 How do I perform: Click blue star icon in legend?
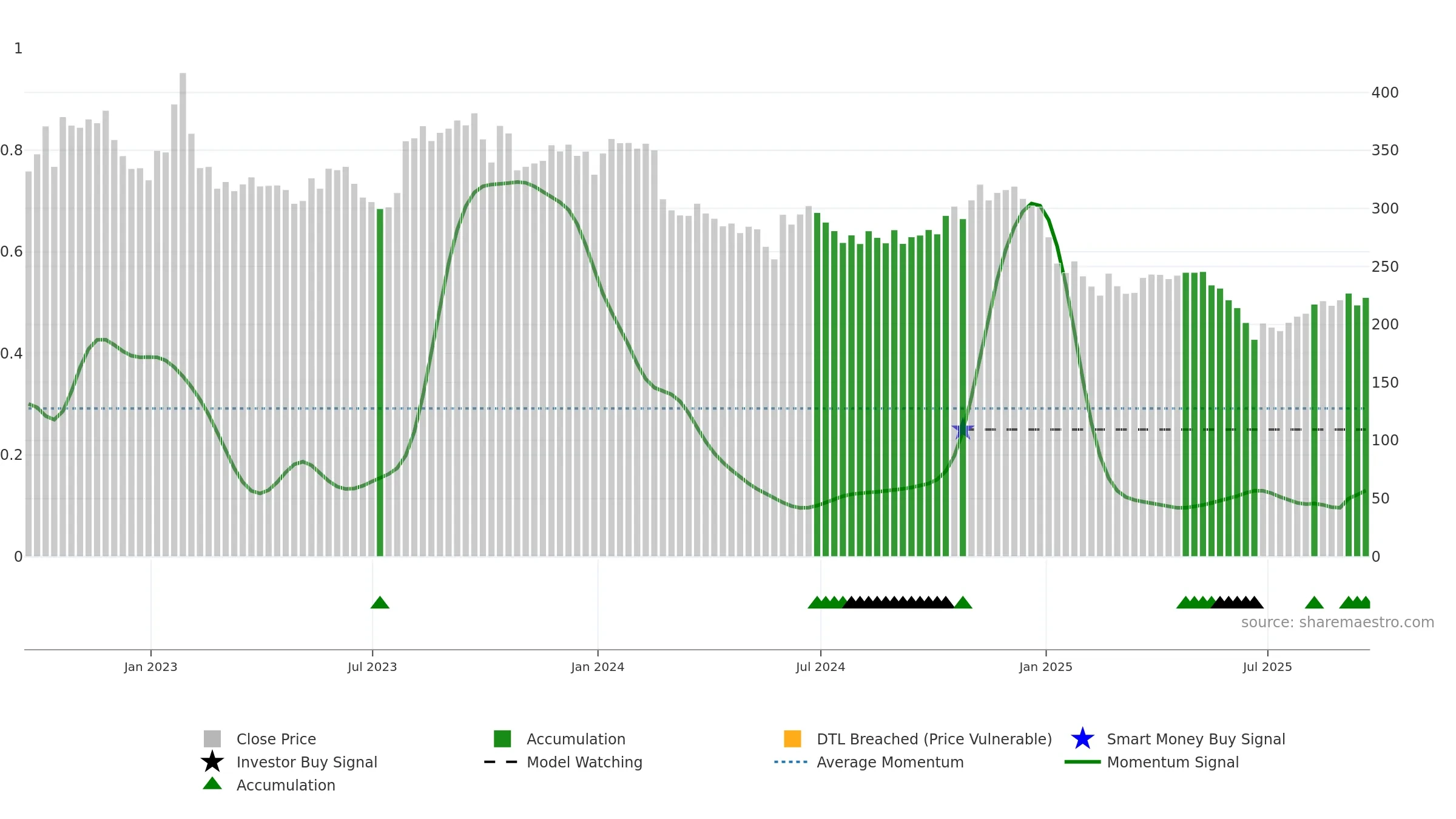point(1082,739)
